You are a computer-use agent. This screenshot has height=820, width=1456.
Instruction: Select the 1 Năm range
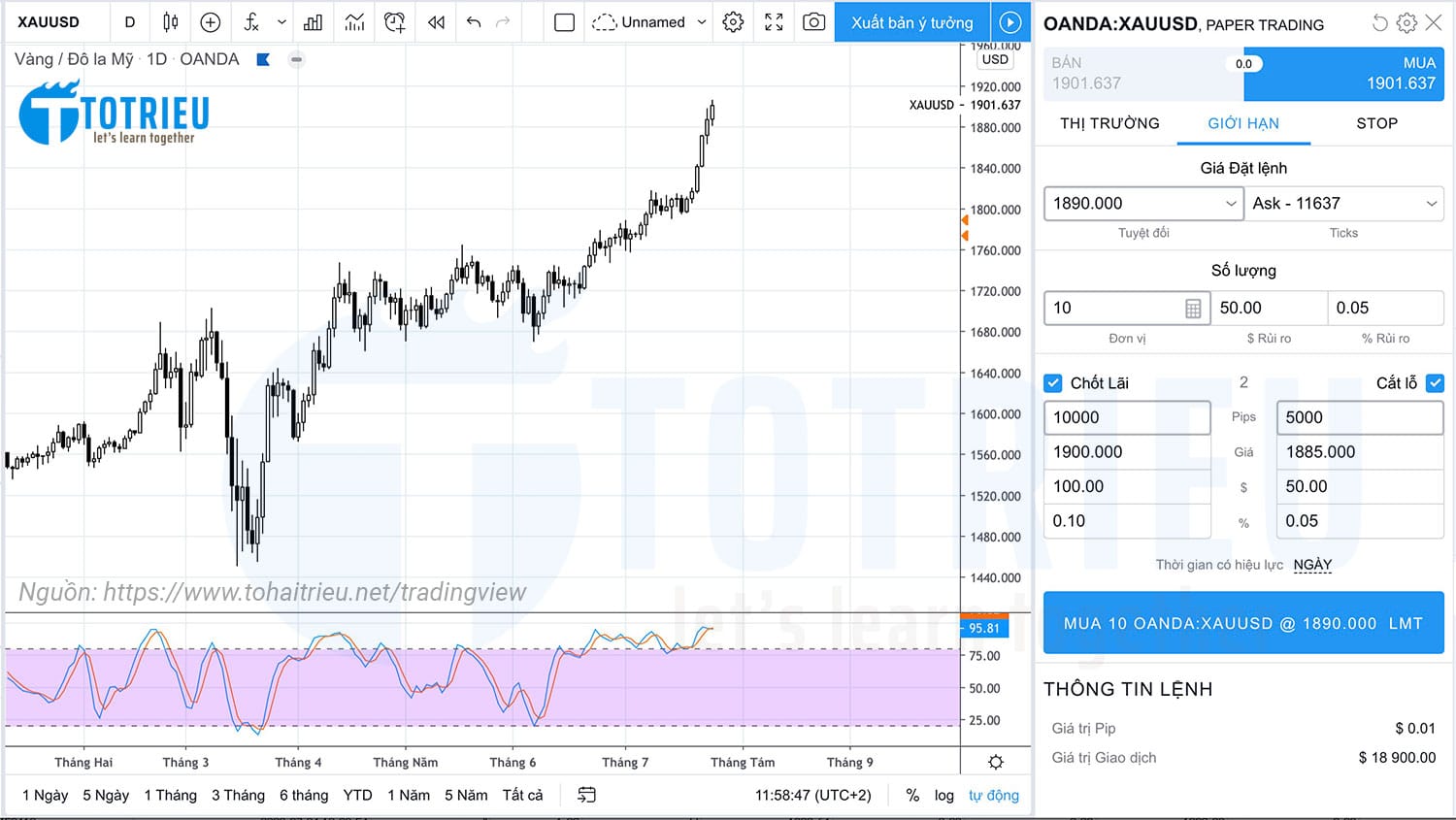coord(409,795)
